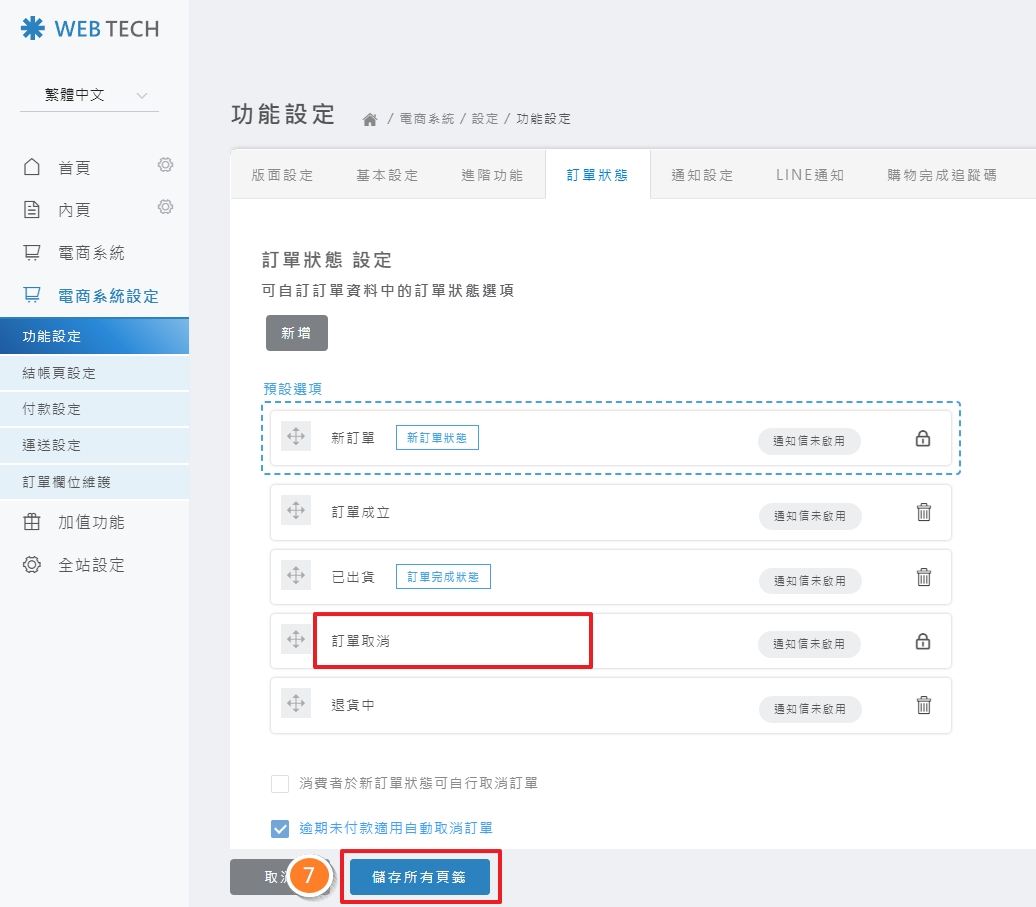Open the 繁體中文 language dropdown
Screen dimensions: 1036x907
[x=89, y=95]
